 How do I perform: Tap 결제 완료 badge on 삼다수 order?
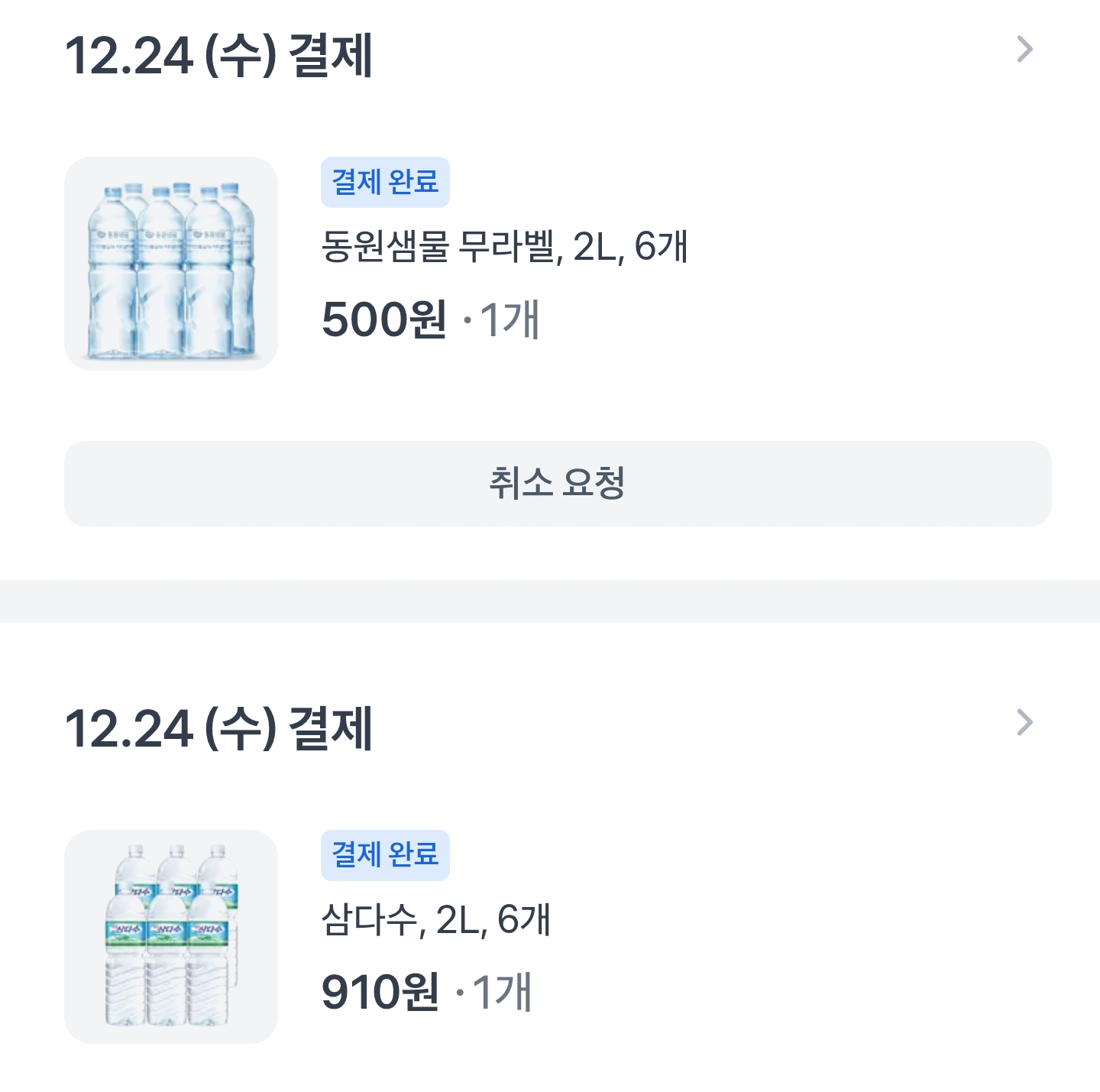[385, 855]
